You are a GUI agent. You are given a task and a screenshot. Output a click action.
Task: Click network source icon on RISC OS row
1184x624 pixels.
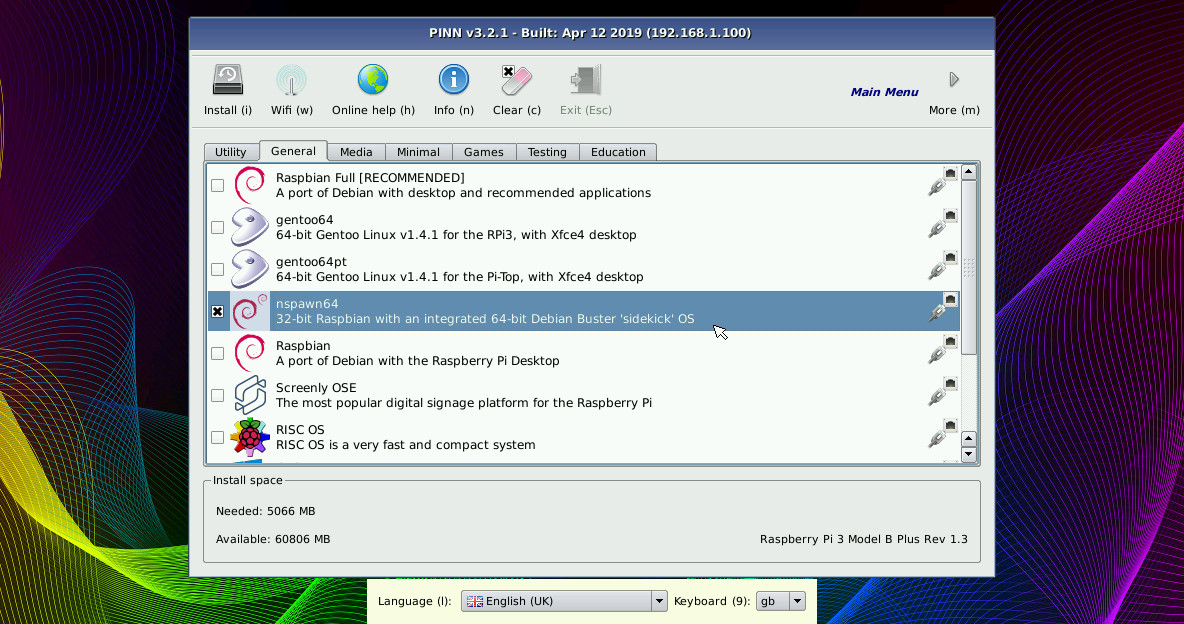942,434
